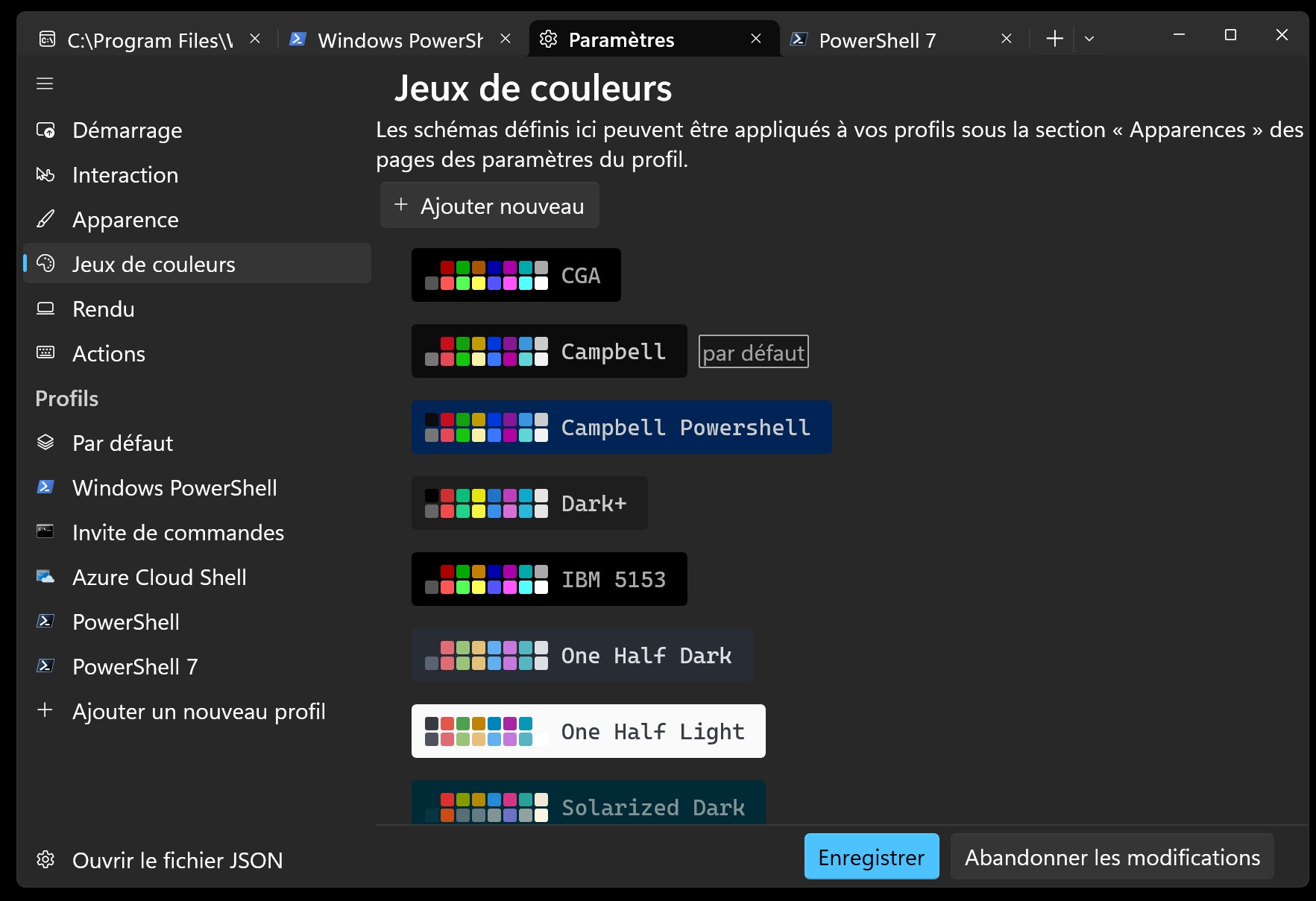Select the One Half Dark scheme
Image resolution: width=1316 pixels, height=901 pixels.
point(582,655)
